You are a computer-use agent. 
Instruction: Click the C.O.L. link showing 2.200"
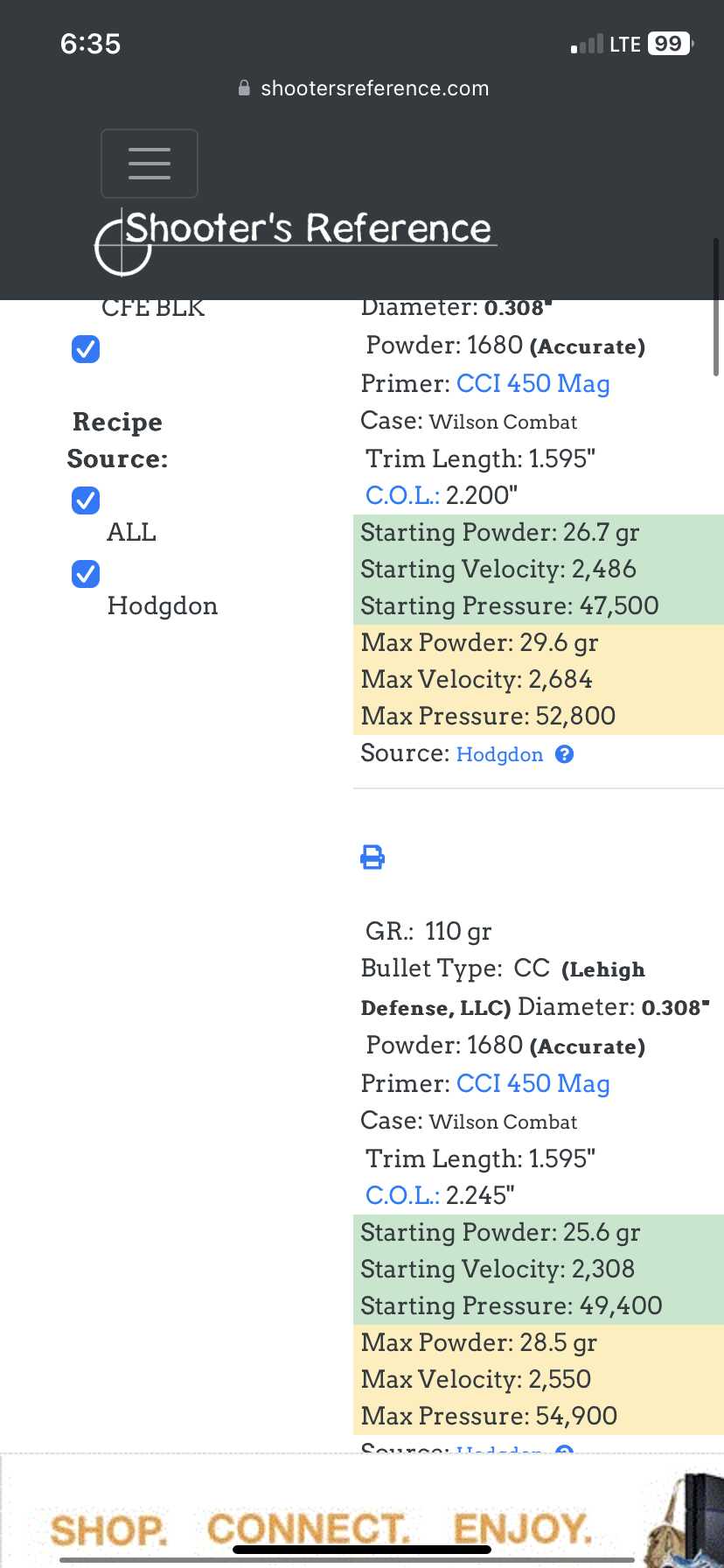coord(402,495)
